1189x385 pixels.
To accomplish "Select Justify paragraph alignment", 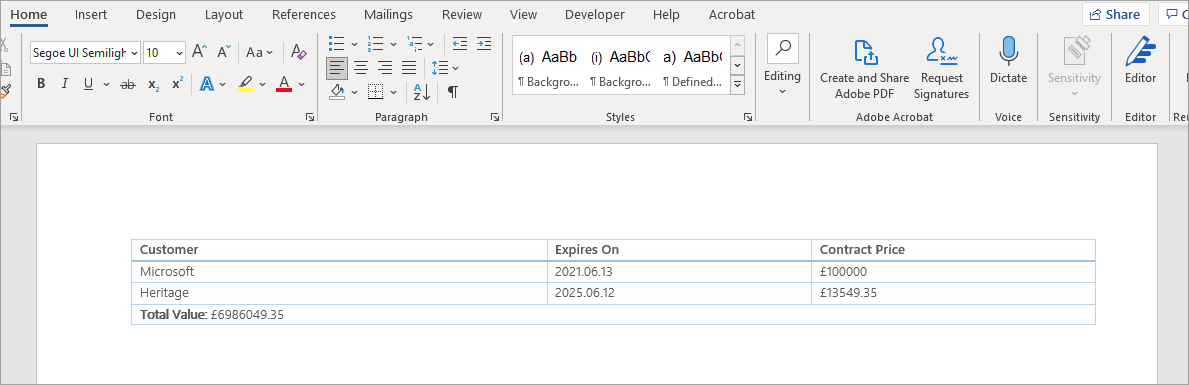I will [x=409, y=68].
